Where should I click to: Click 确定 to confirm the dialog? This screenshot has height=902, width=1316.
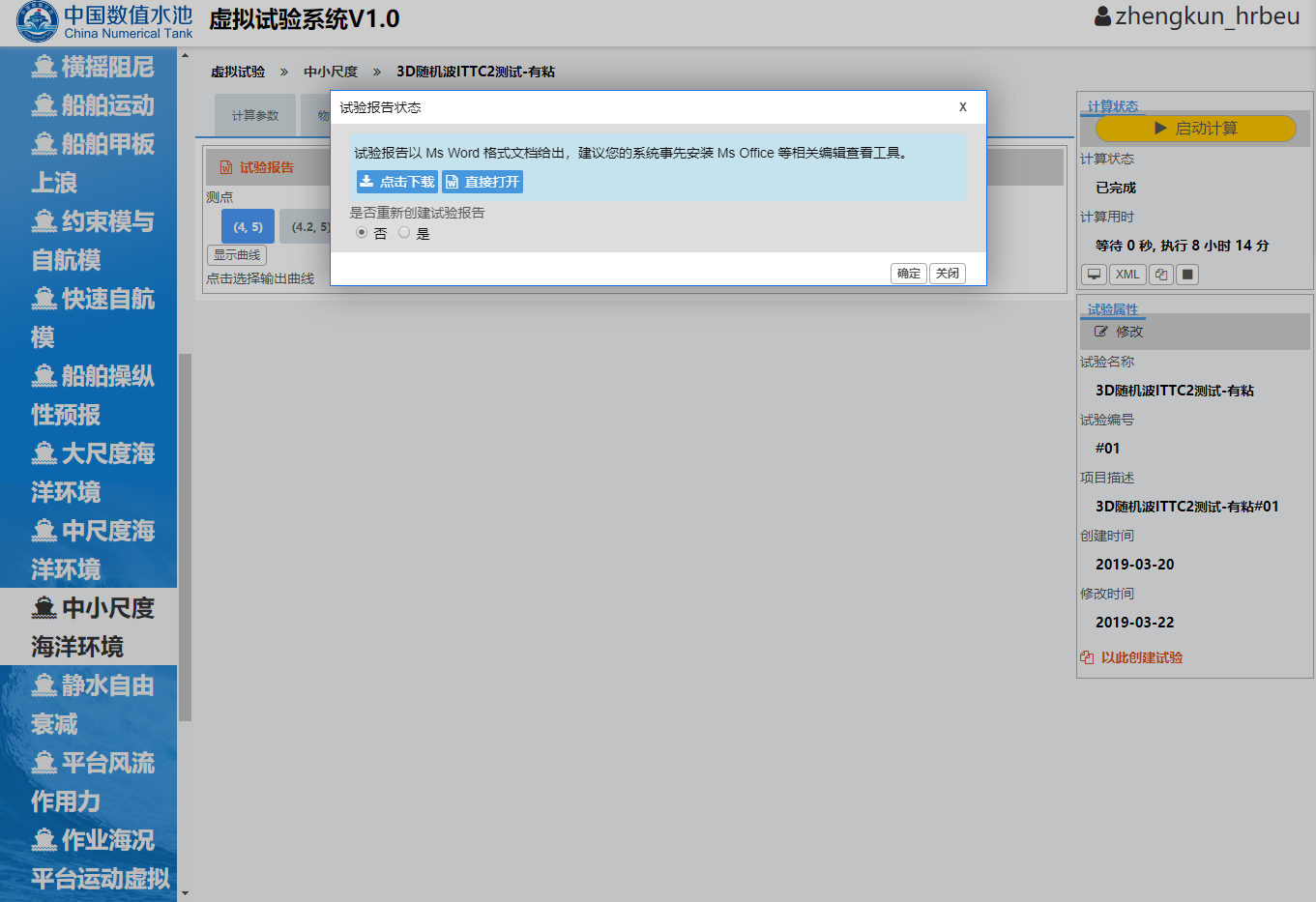click(x=908, y=274)
